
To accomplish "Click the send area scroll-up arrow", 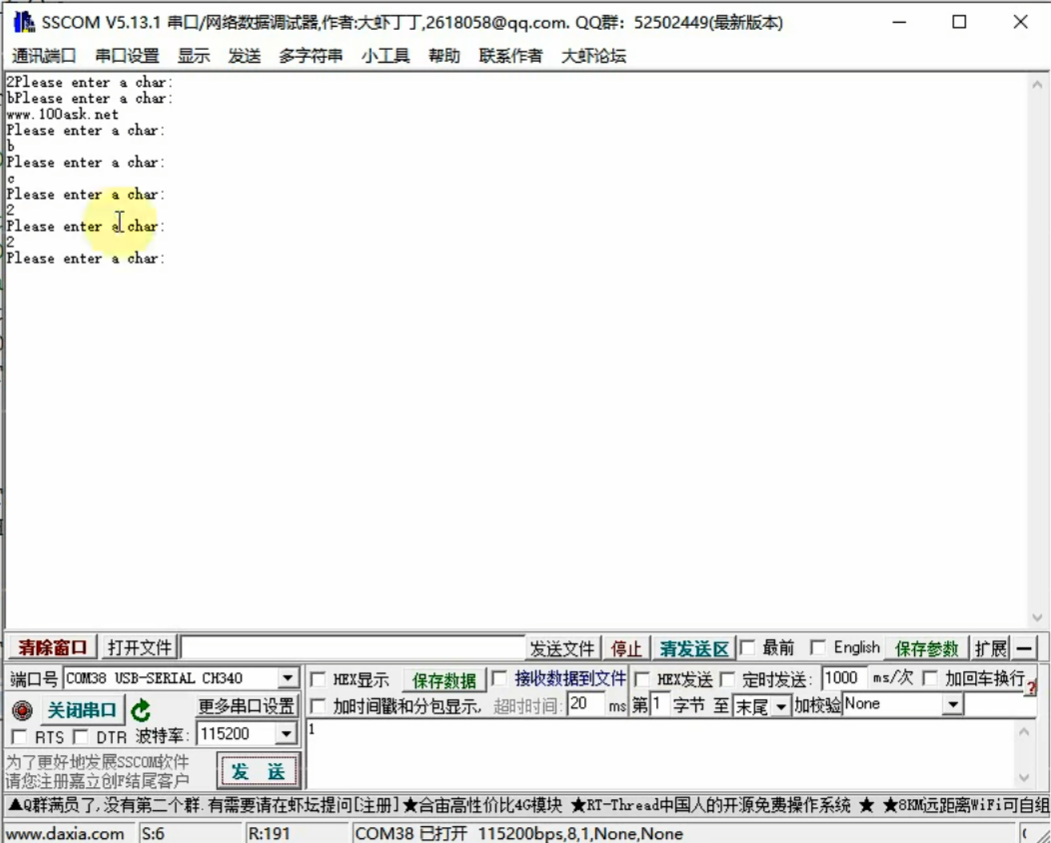I will tap(1024, 732).
